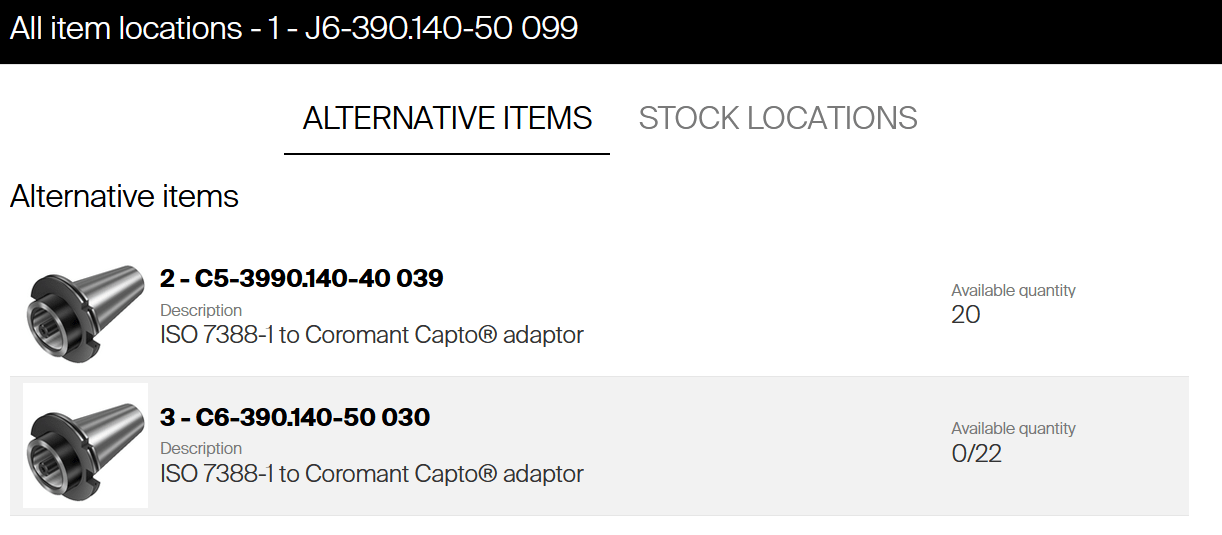This screenshot has height=535, width=1222.
Task: Click the description text of item 2
Action: click(x=371, y=335)
